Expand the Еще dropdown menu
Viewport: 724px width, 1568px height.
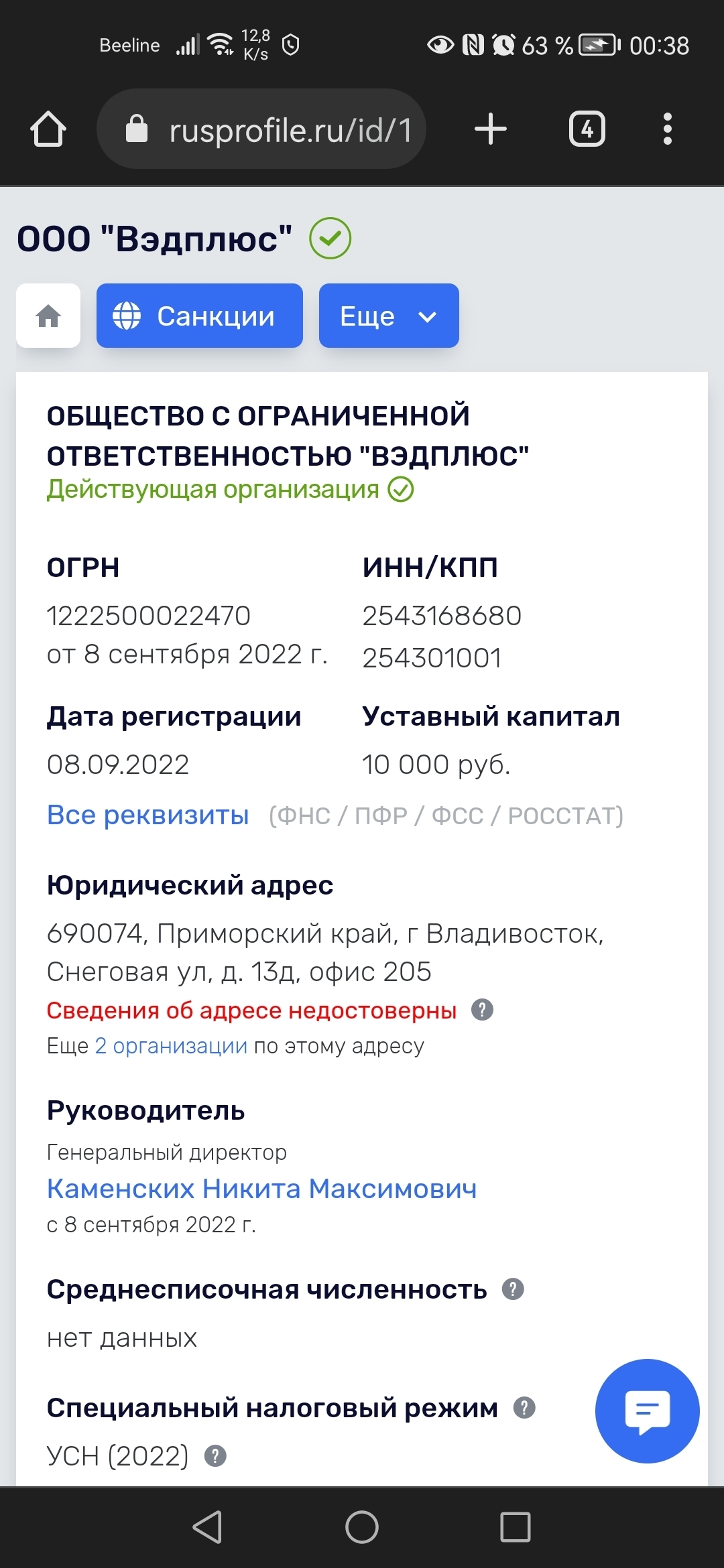click(x=389, y=316)
